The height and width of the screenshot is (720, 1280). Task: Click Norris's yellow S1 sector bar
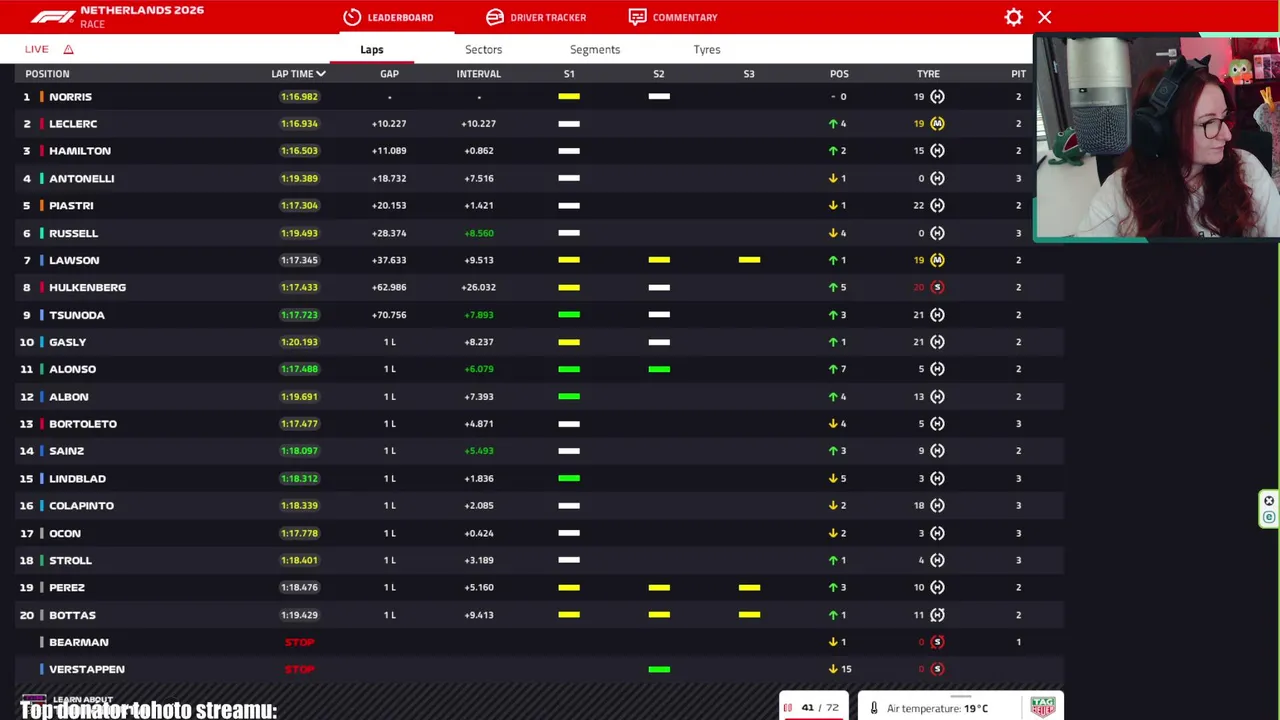coord(569,97)
